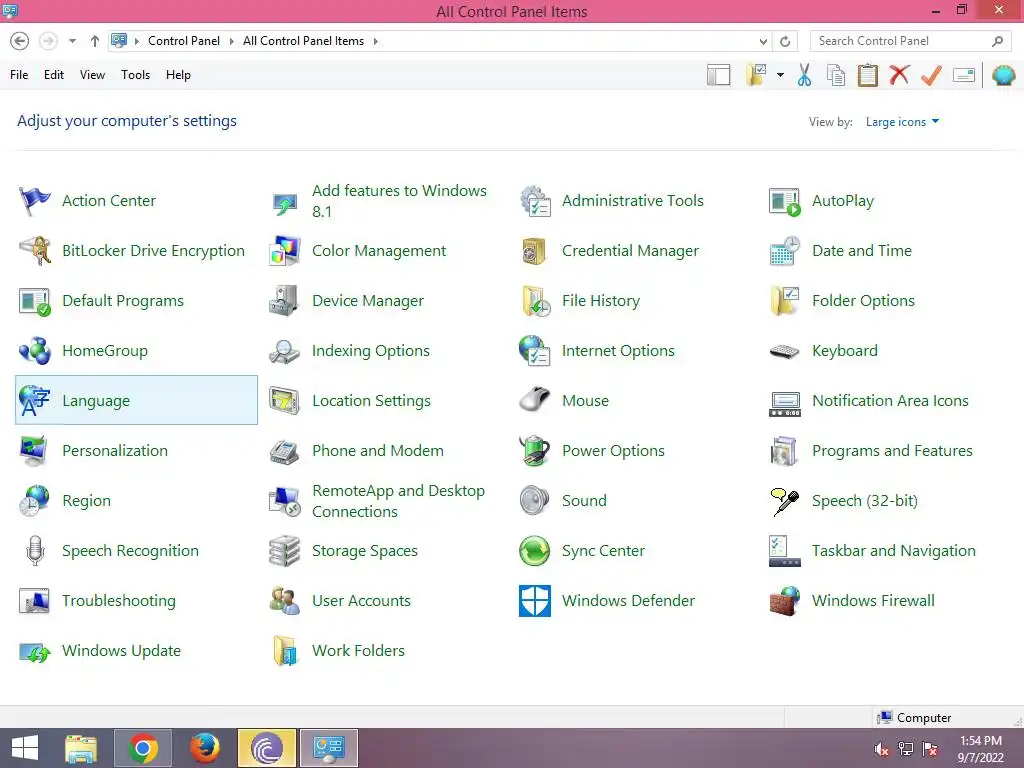Open the Programs and Features link
The image size is (1024, 768).
point(892,451)
